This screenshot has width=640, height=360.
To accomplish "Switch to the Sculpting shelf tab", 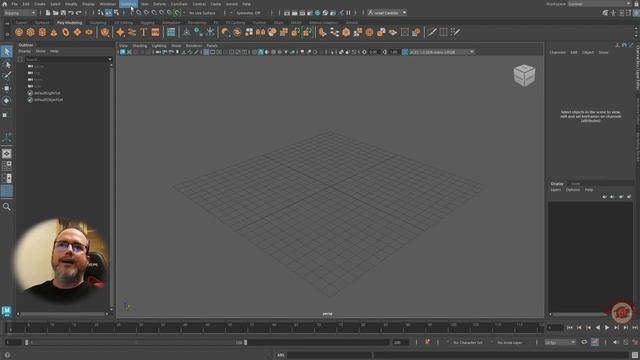I will (x=98, y=22).
